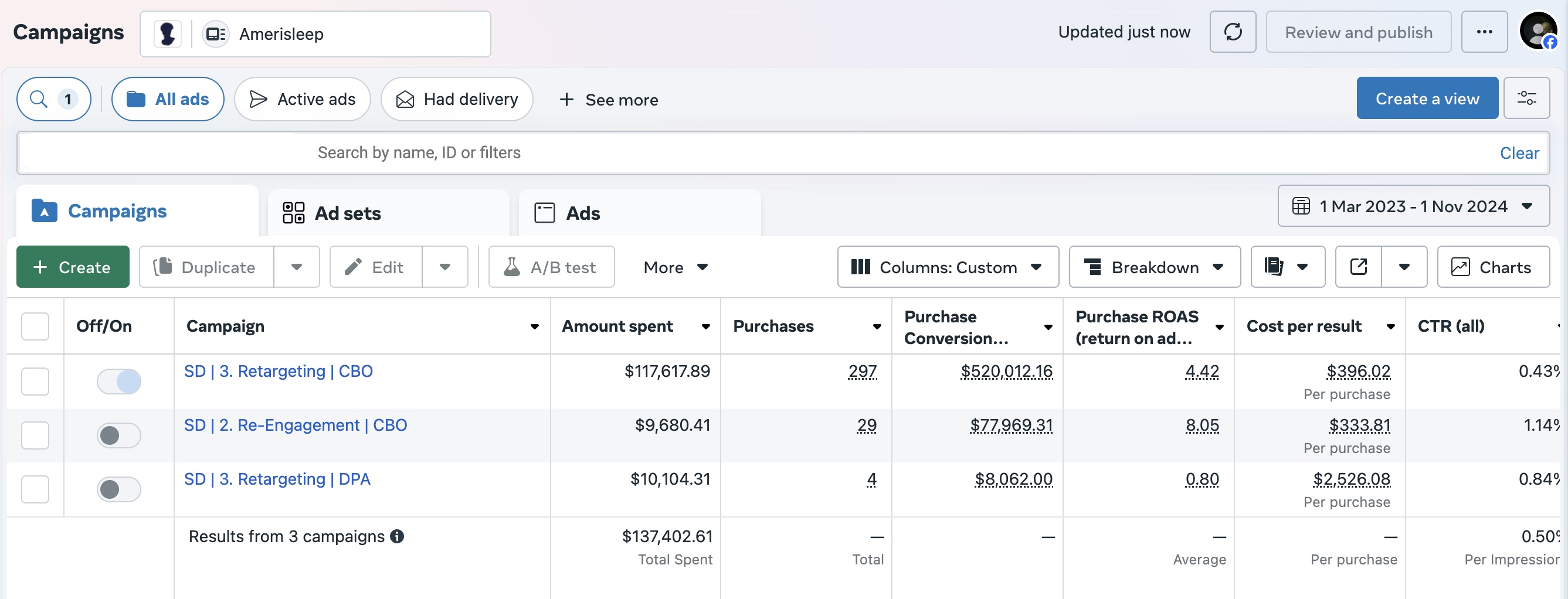Tick the select-all campaigns checkbox

[x=35, y=326]
